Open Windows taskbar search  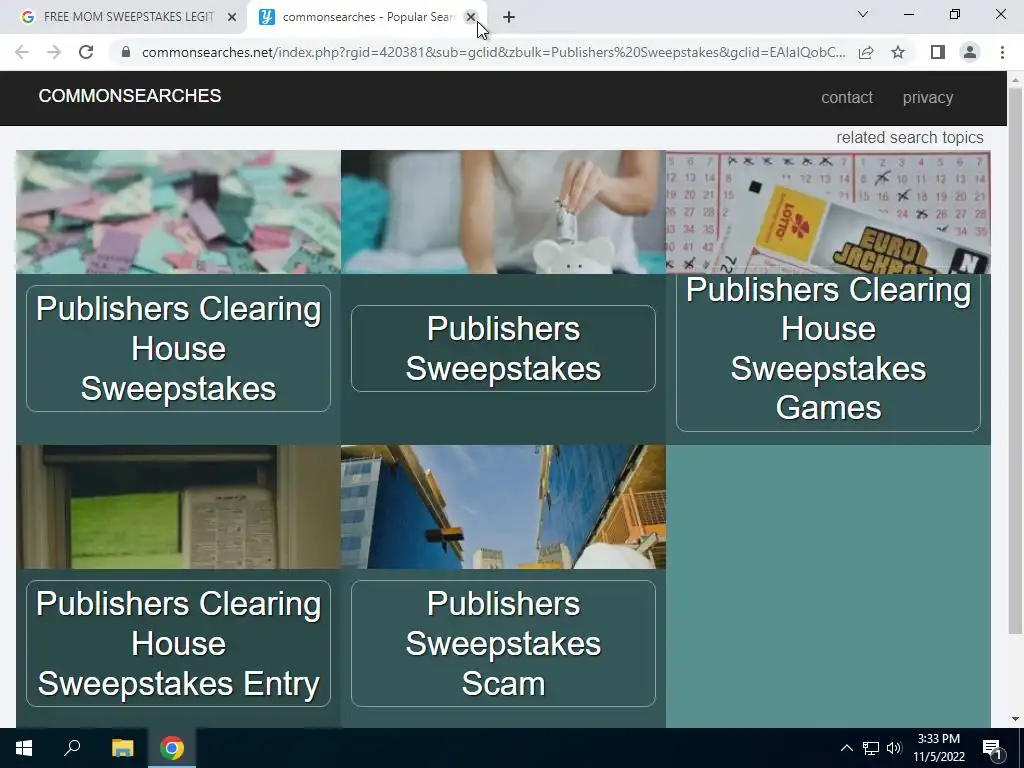point(72,748)
